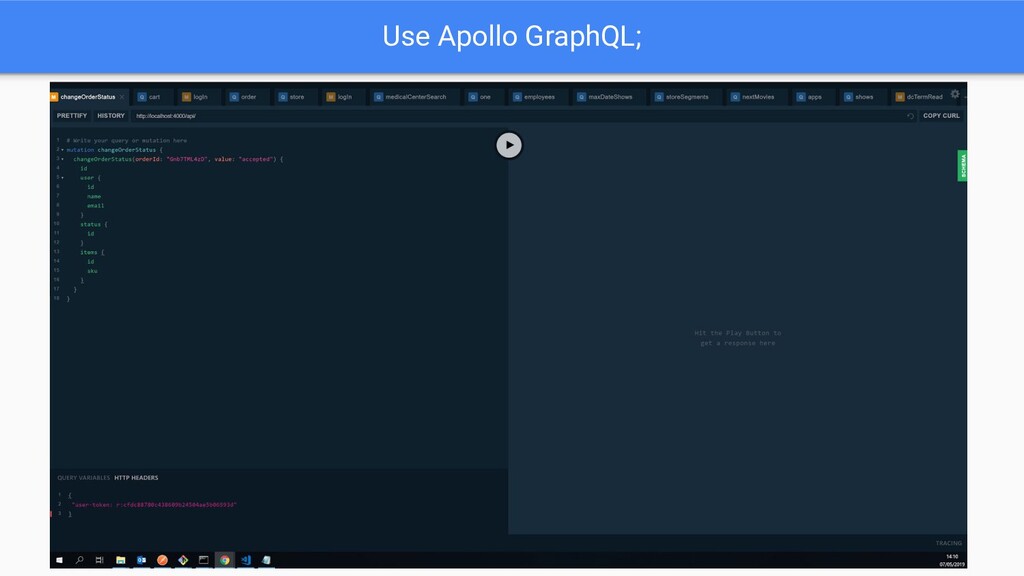1024x576 pixels.
Task: Collapse the mutation changeOrderStatus block arrow
Action: click(x=63, y=150)
